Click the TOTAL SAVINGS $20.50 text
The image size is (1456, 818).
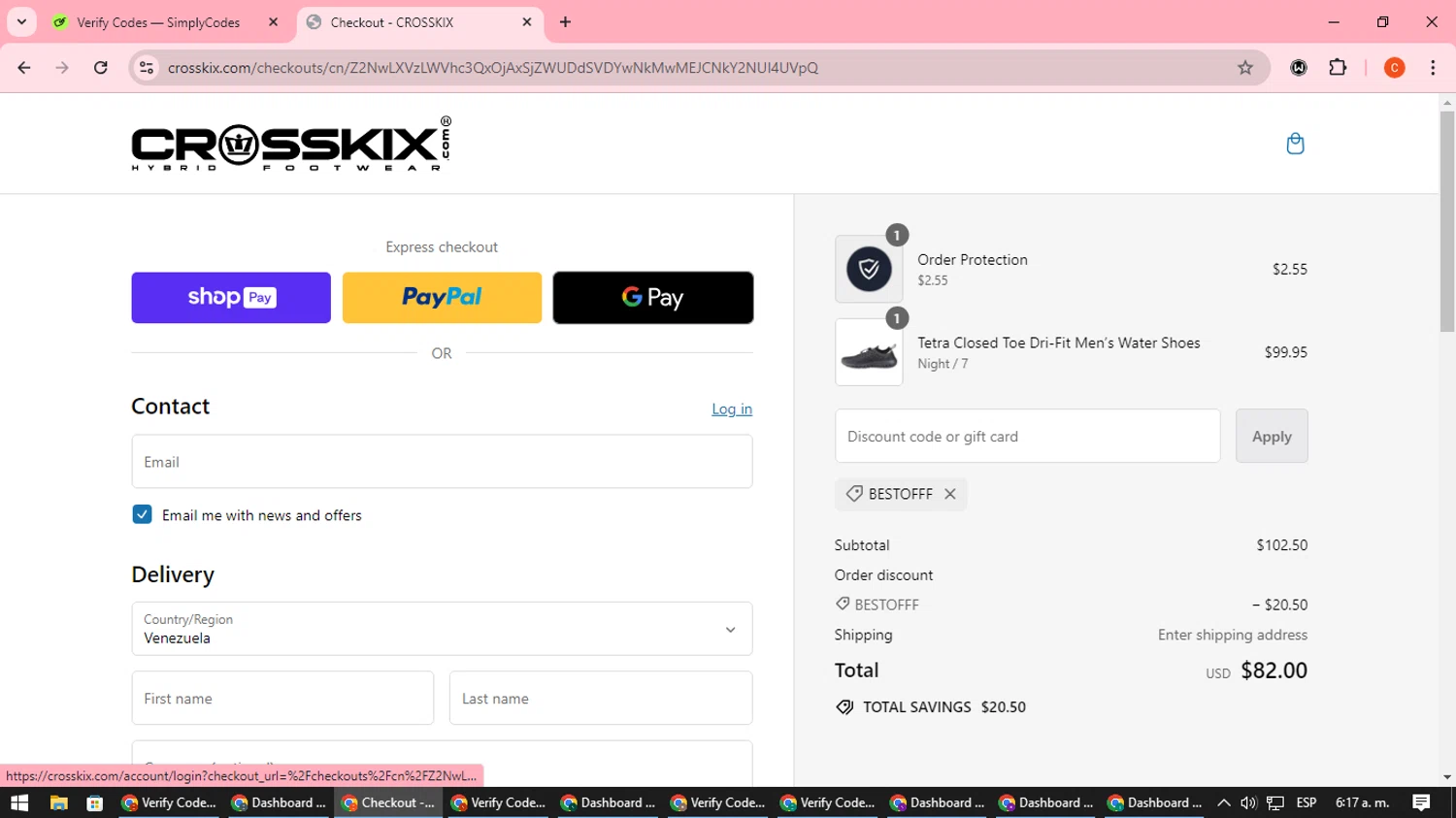944,707
